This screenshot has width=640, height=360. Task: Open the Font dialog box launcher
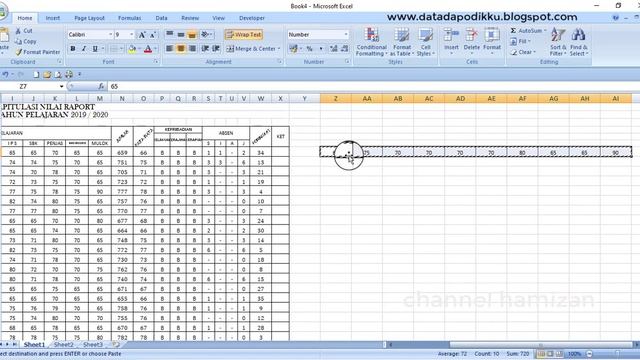[x=156, y=62]
